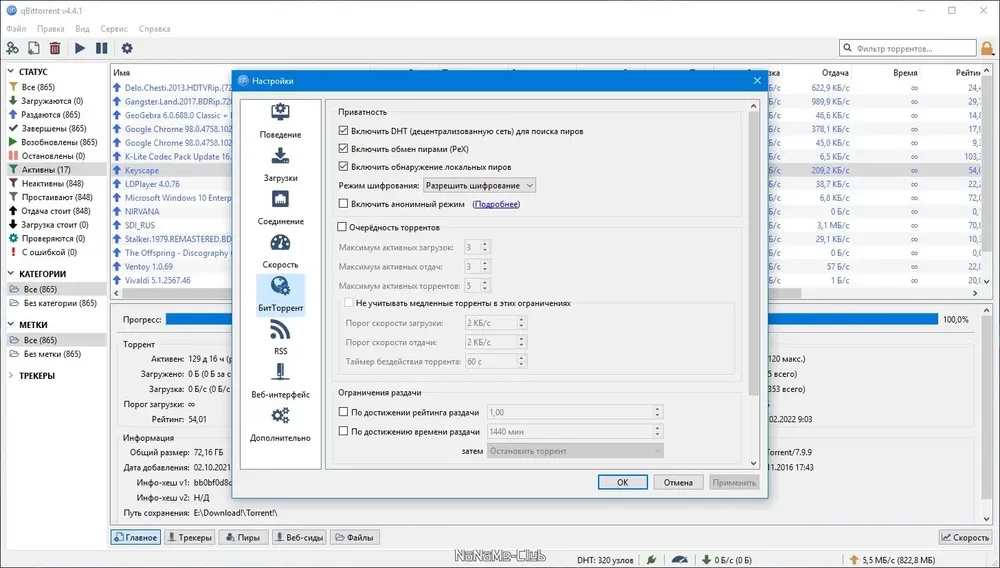This screenshot has height=568, width=1000.
Task: Open the Справка menu
Action: [154, 29]
